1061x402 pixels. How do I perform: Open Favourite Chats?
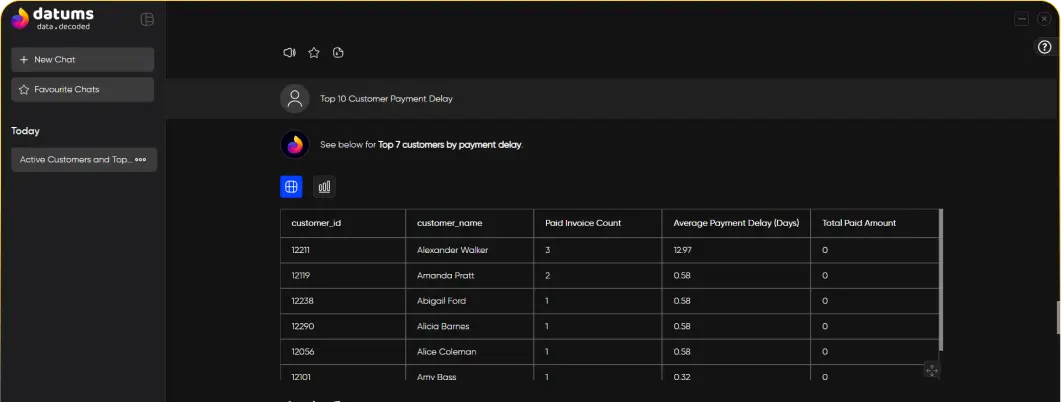coord(83,89)
